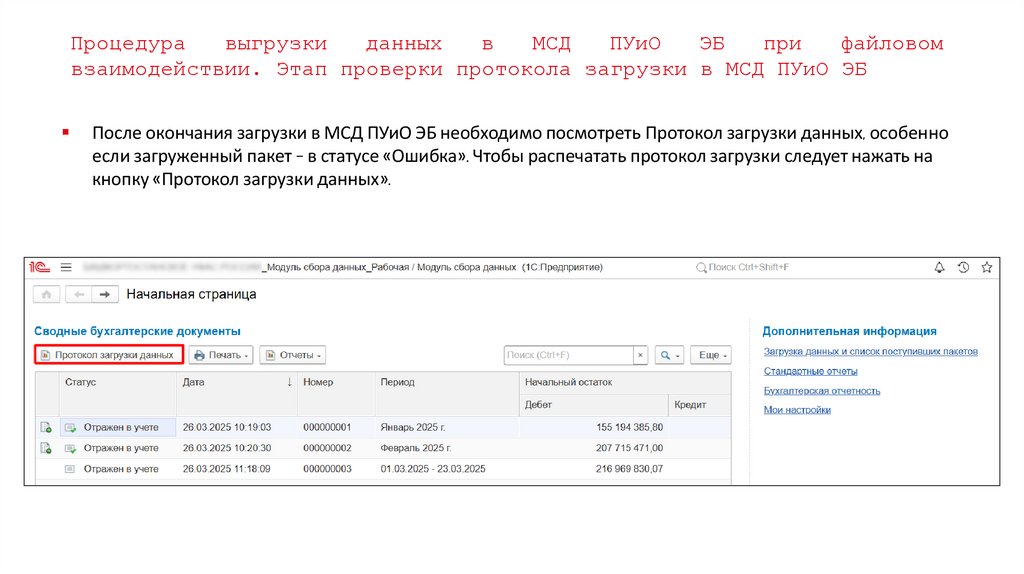Open Стандартные отчеты link

pyautogui.click(x=810, y=371)
